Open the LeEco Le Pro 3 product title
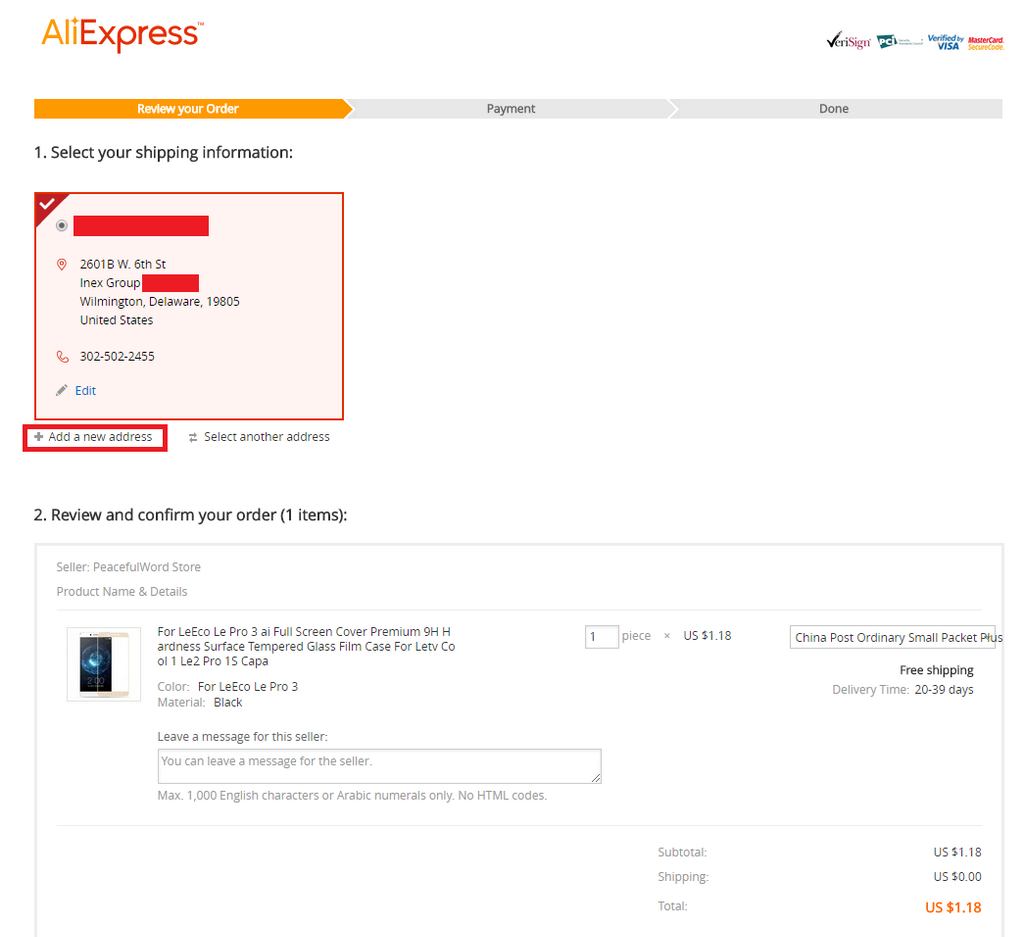The height and width of the screenshot is (937, 1024). [306, 646]
